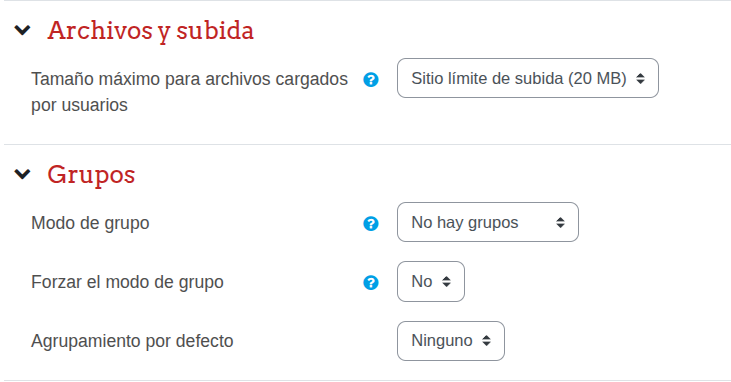The image size is (731, 382).
Task: Click the divider line above the Grupos section
Action: click(367, 145)
